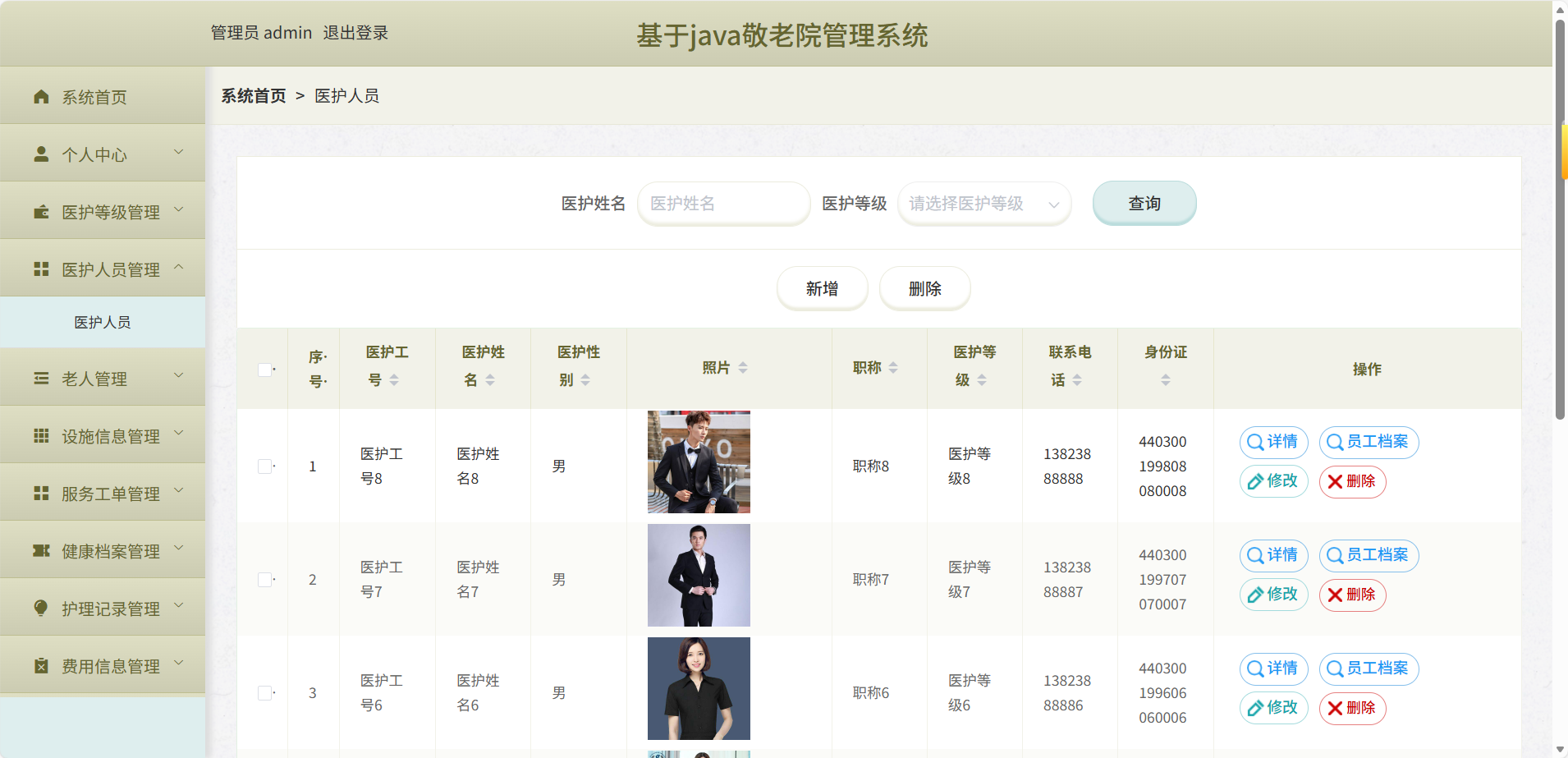
Task: Click the scrollbar up arrow
Action: pyautogui.click(x=1560, y=9)
